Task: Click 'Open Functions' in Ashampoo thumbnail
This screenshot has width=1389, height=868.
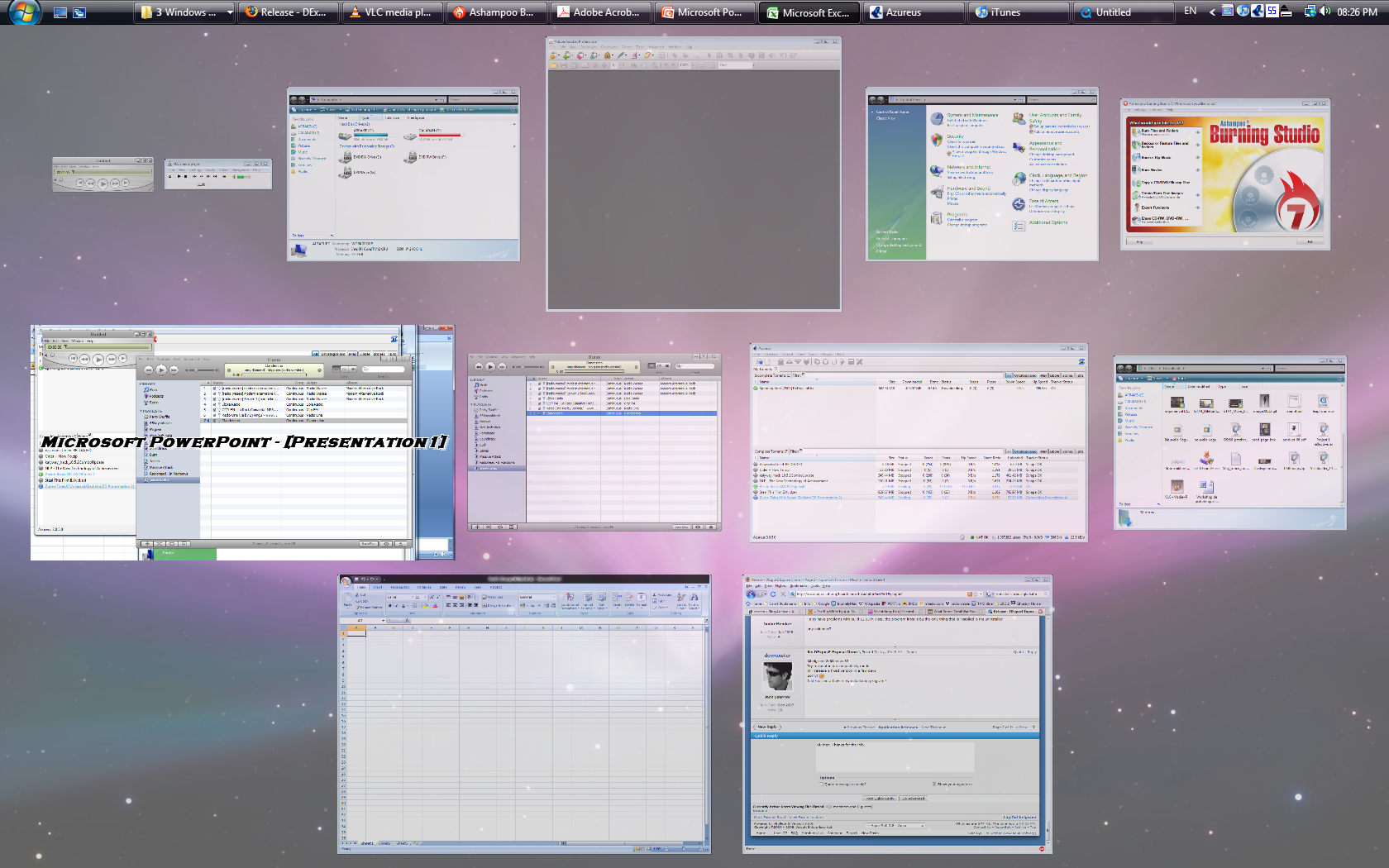Action: [x=1164, y=207]
